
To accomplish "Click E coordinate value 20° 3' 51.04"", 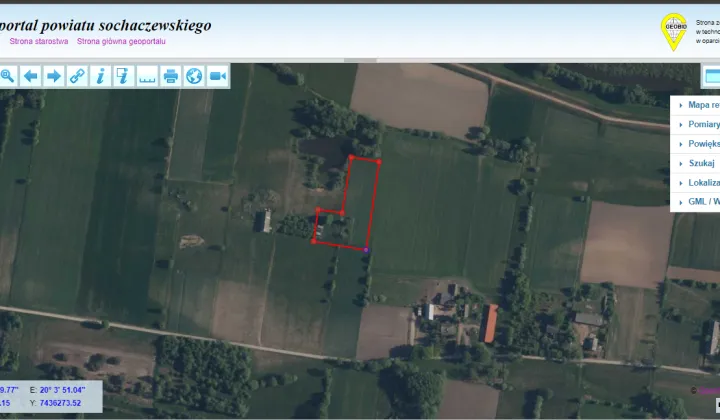I will click(x=62, y=390).
